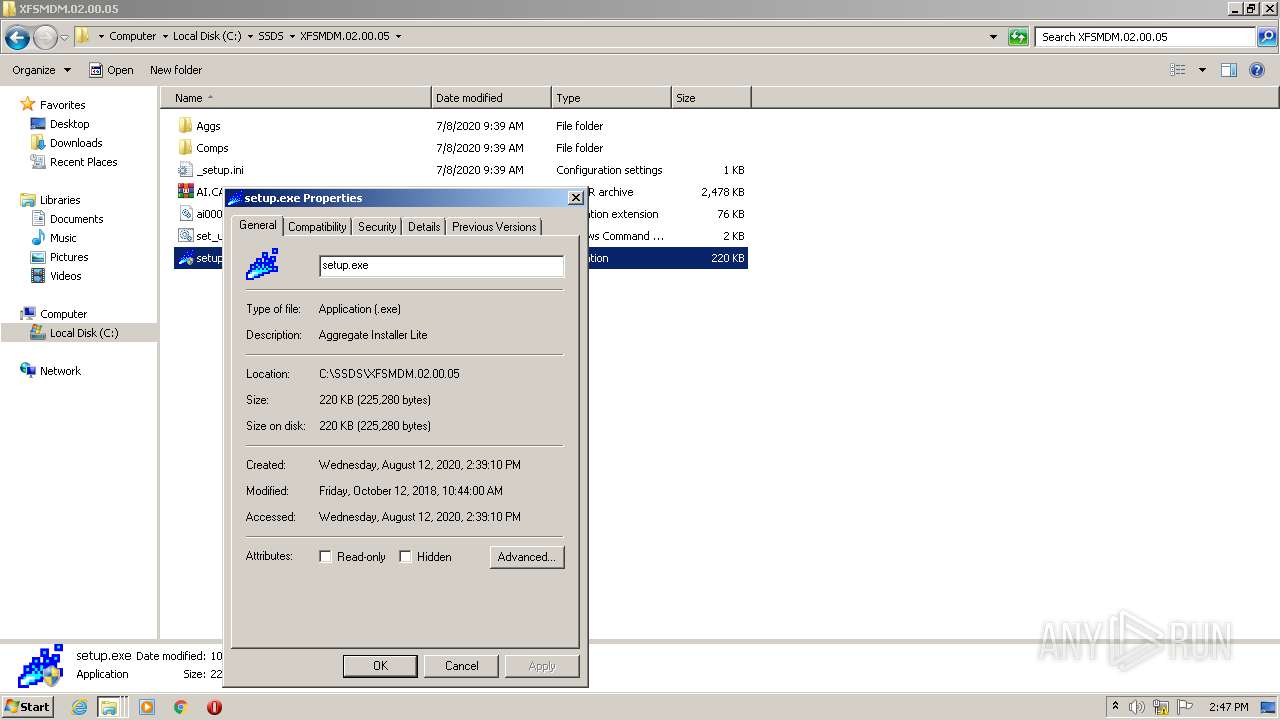Image resolution: width=1280 pixels, height=720 pixels.
Task: Select the General tab
Action: [x=258, y=225]
